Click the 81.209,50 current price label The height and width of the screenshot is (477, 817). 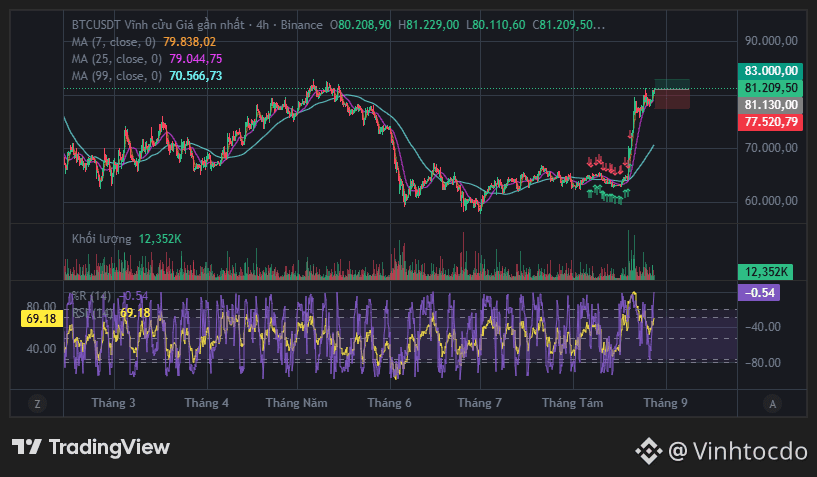click(x=770, y=88)
